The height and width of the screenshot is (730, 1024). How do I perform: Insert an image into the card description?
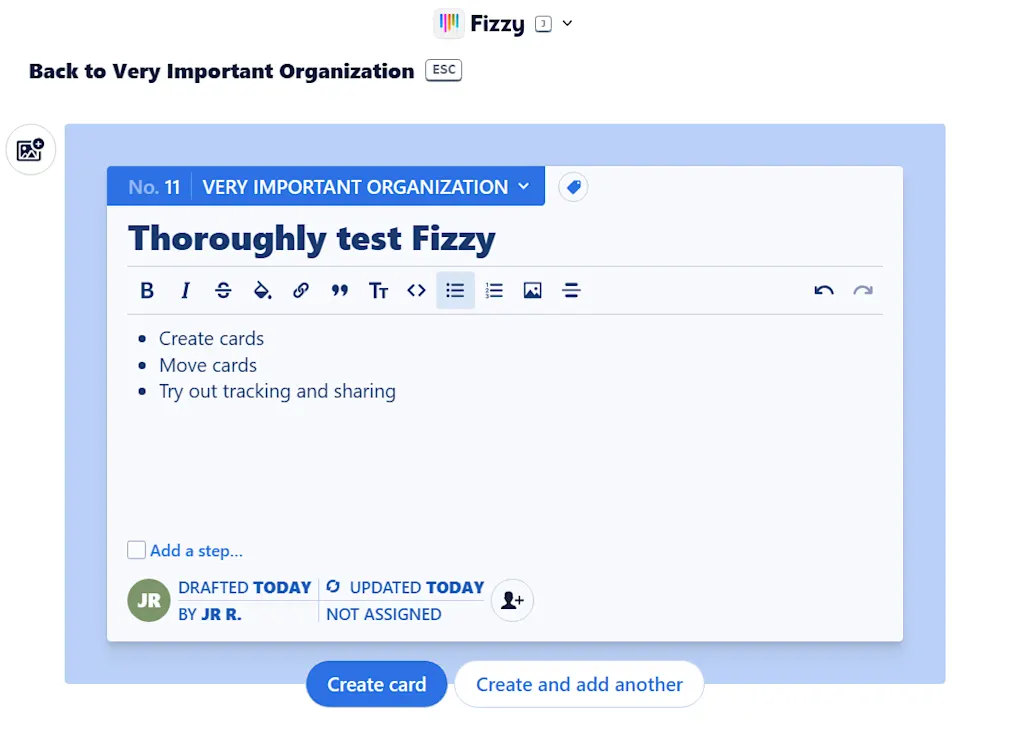532,290
